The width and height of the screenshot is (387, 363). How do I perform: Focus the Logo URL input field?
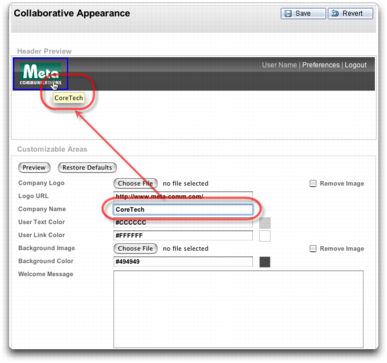coord(183,196)
